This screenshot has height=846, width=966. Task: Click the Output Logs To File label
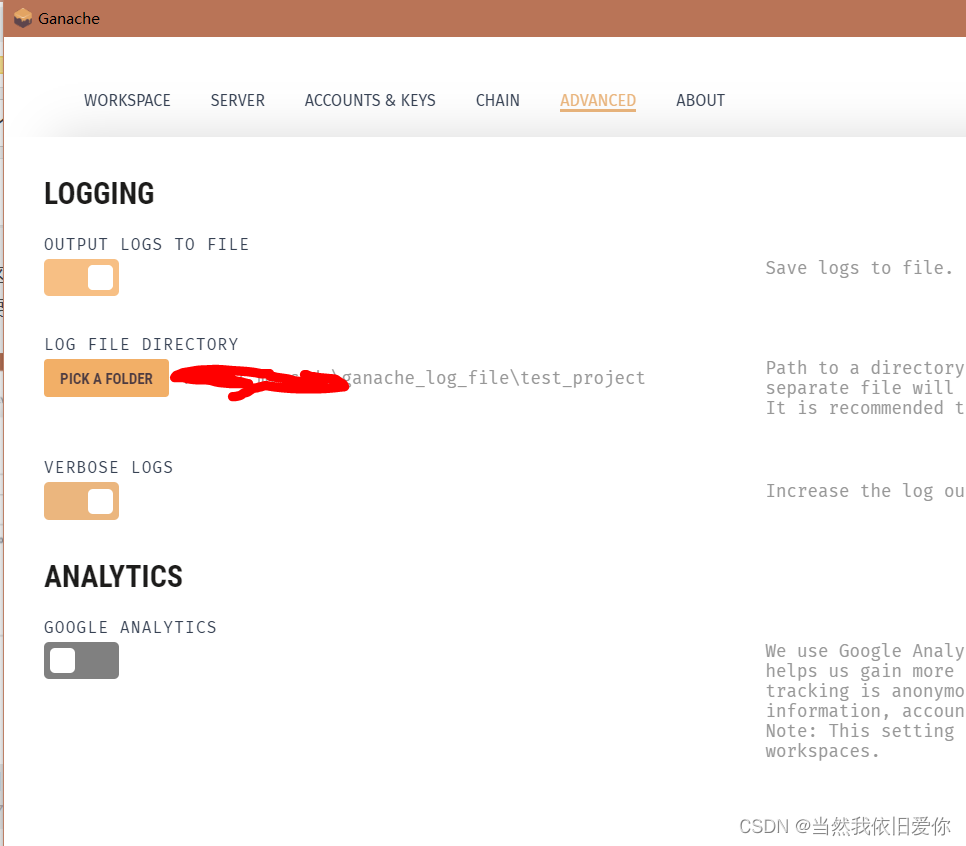pos(147,245)
